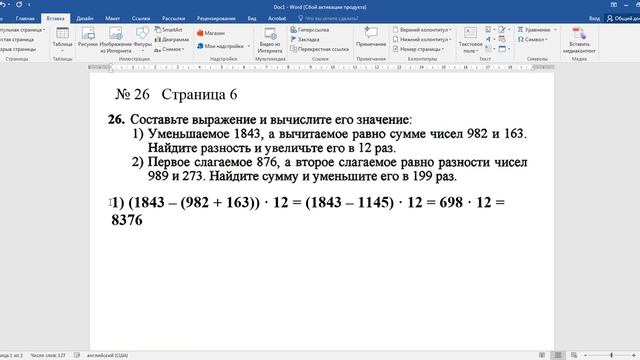Click the line starting Уменьшаемое 1843
Viewport: 640px width, 360px height.
(329, 134)
